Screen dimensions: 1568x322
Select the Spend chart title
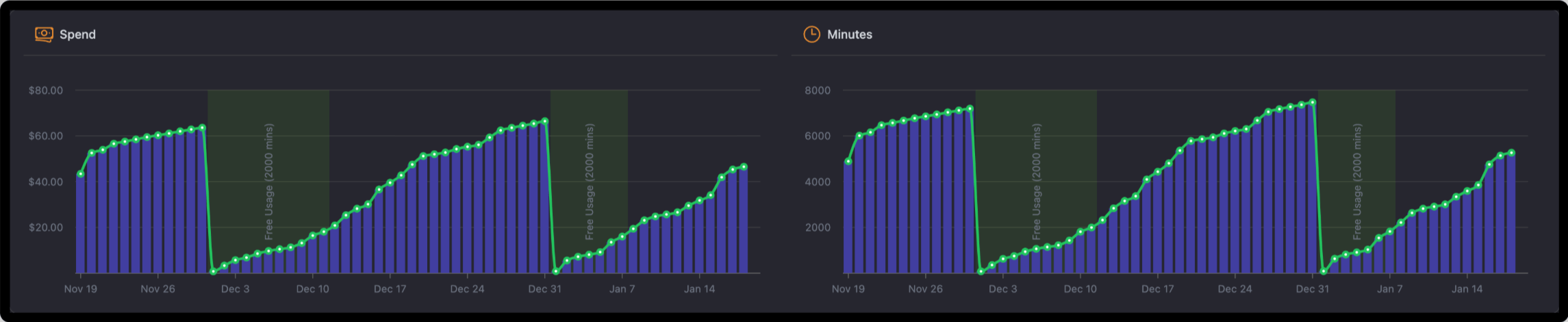[x=77, y=34]
